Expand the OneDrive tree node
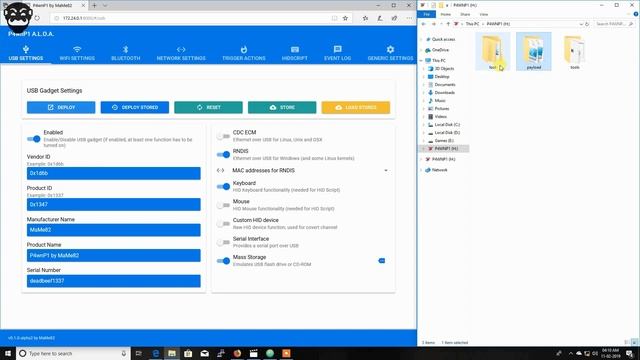The height and width of the screenshot is (360, 640). (421, 50)
